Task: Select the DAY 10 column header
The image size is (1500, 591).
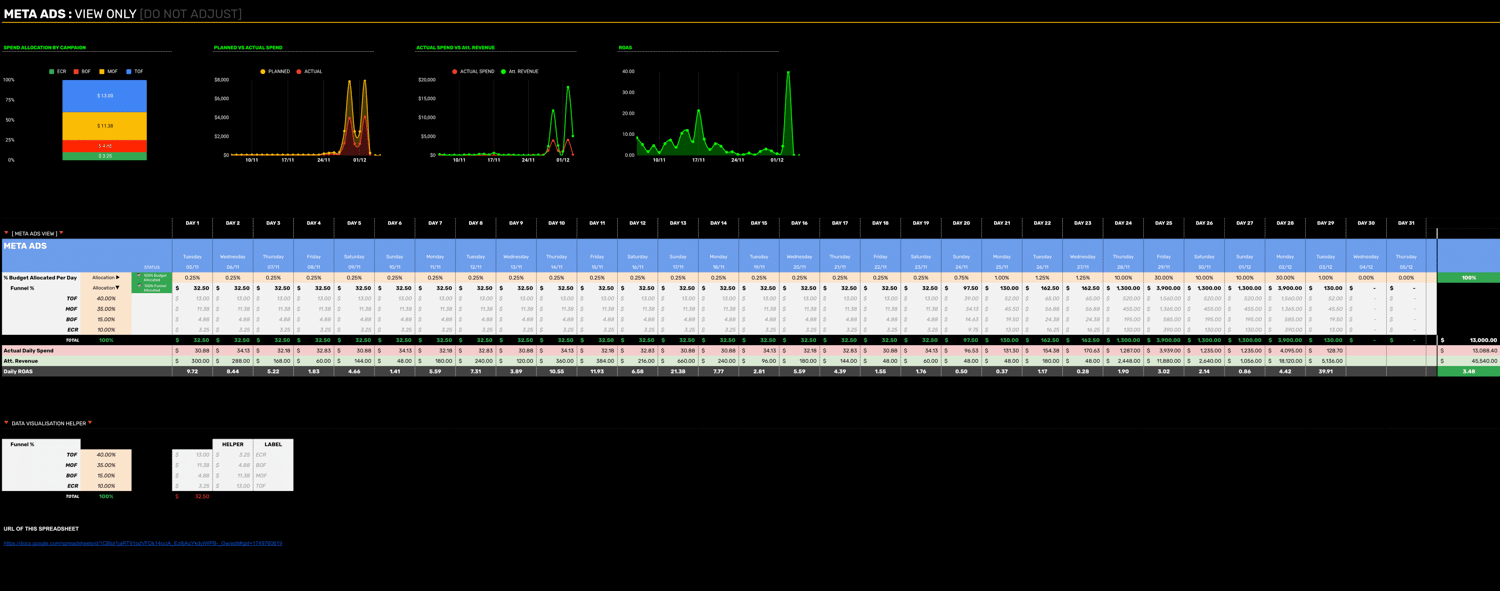Action: (556, 223)
